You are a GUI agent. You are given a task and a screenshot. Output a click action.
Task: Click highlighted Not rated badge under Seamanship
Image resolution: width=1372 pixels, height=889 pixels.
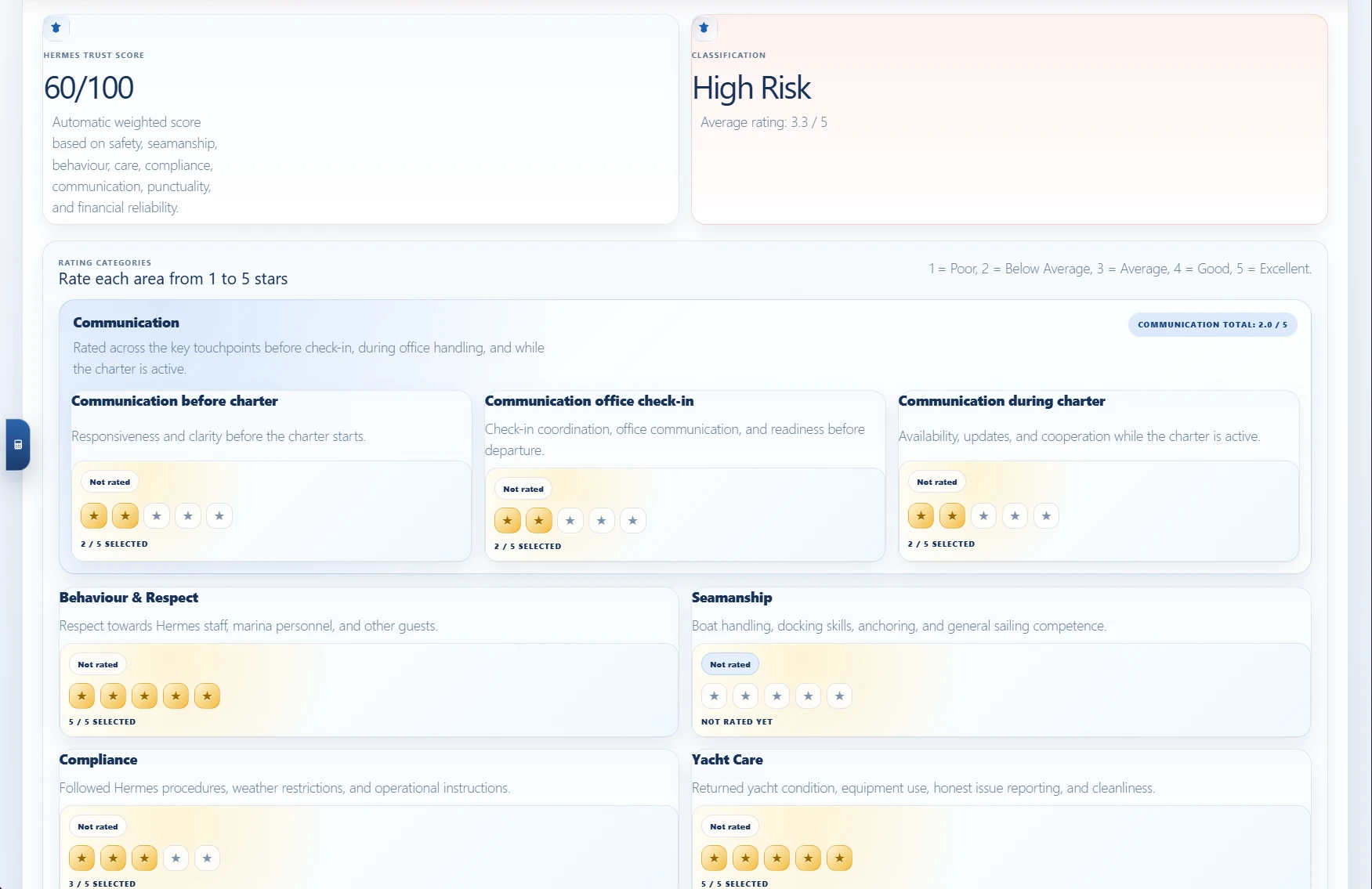pos(730,665)
